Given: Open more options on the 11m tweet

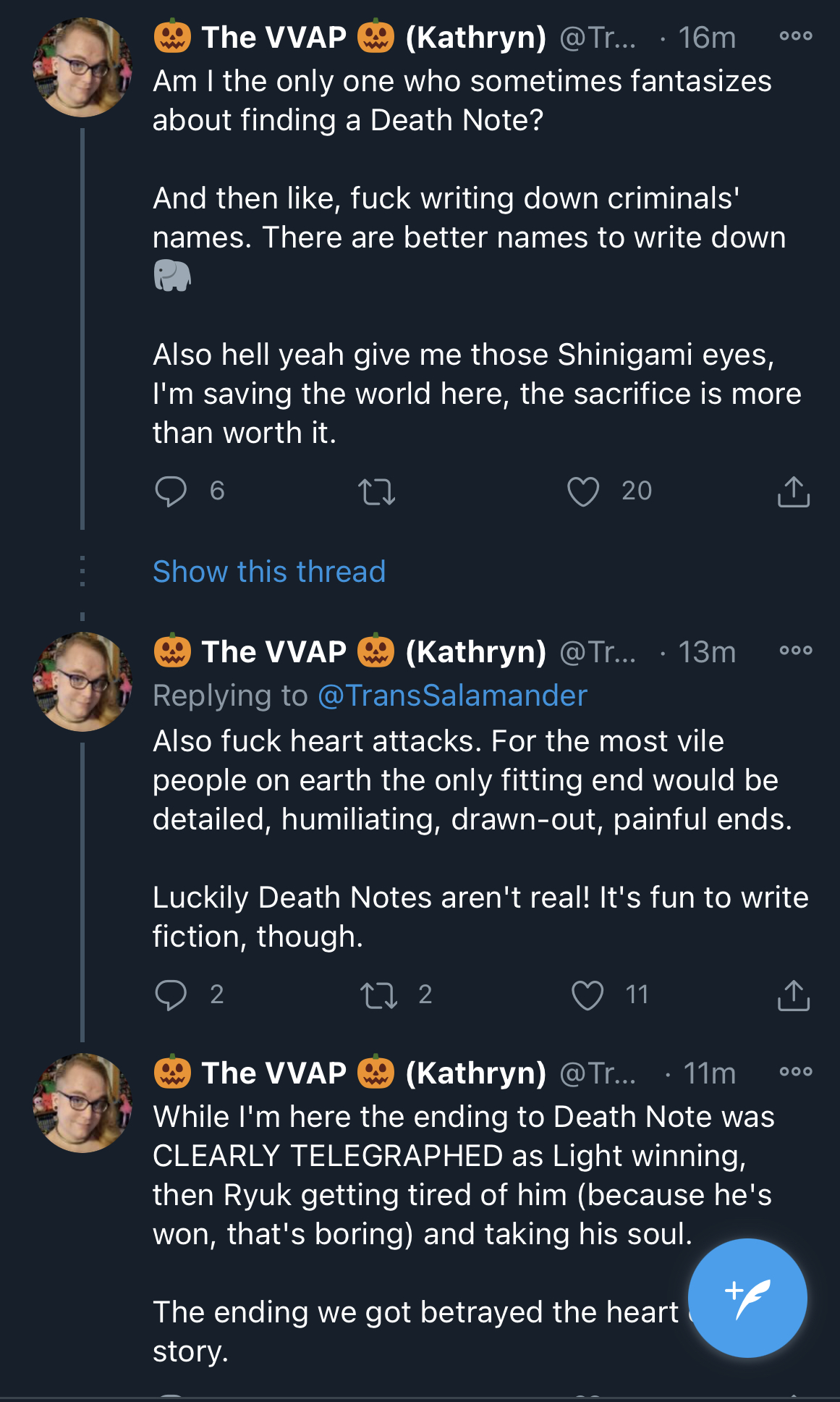Looking at the screenshot, I should [796, 1071].
